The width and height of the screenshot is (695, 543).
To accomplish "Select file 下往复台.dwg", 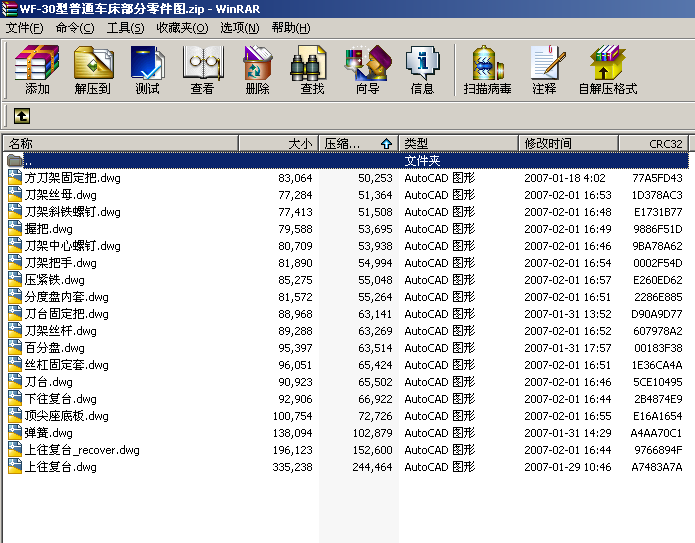I will click(x=60, y=398).
